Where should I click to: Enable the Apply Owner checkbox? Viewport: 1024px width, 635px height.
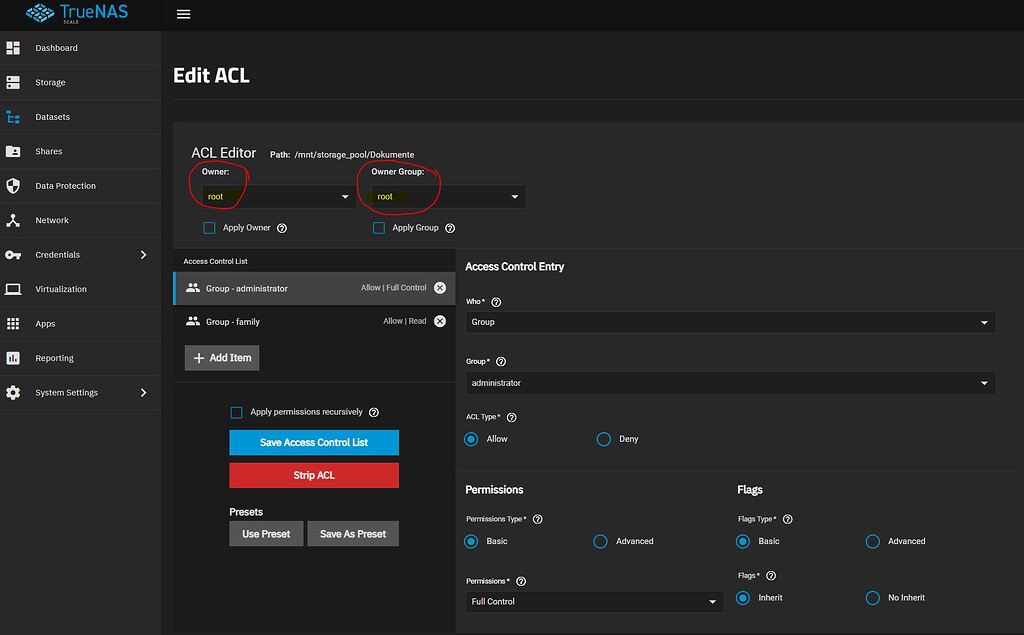click(x=209, y=228)
